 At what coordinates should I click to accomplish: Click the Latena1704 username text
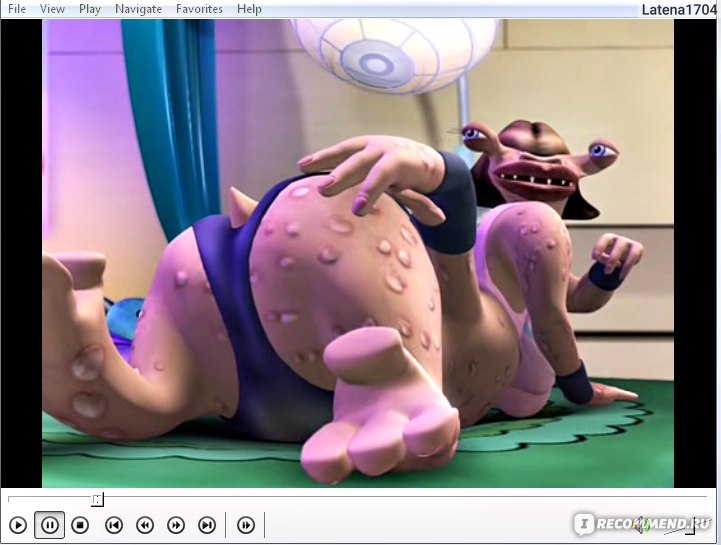pos(680,10)
